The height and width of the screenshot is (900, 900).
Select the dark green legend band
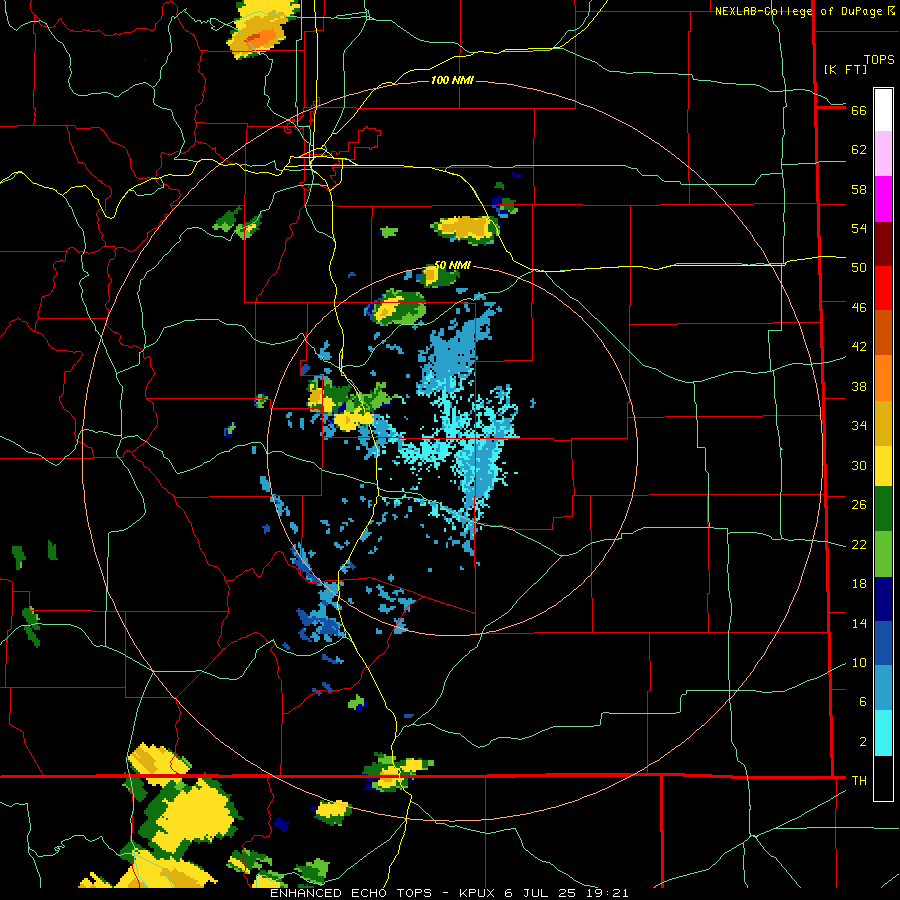[x=883, y=509]
